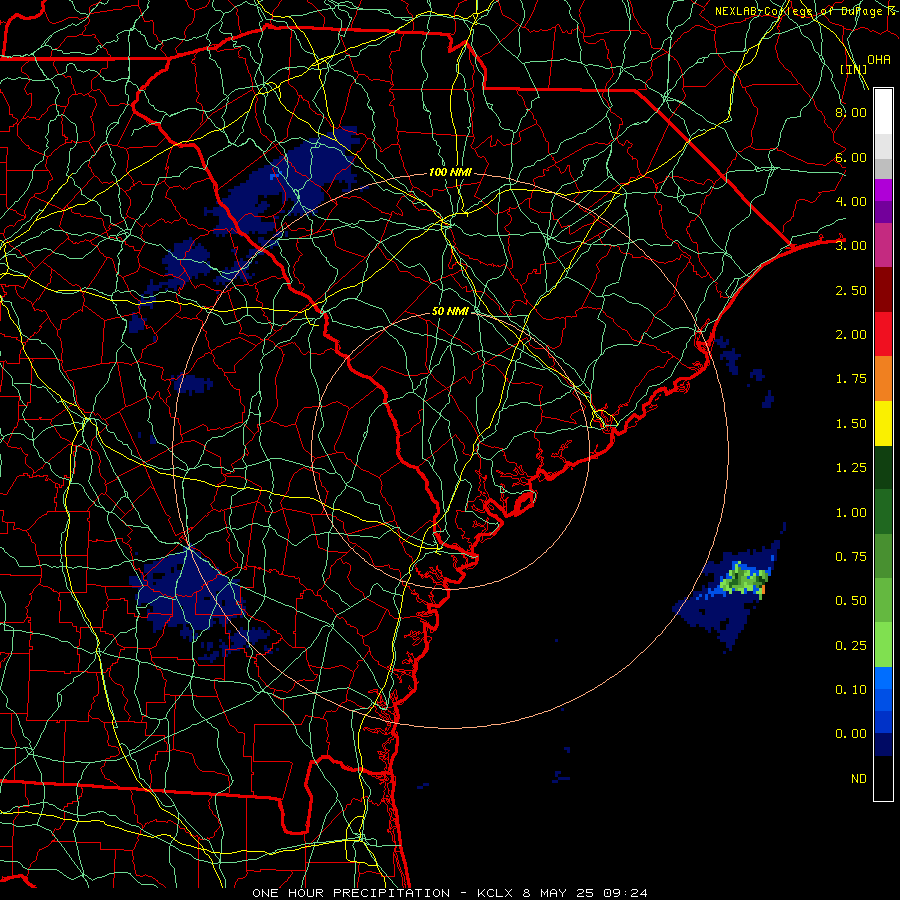Click the 1.25 legend value
This screenshot has width=900, height=900.
[851, 468]
